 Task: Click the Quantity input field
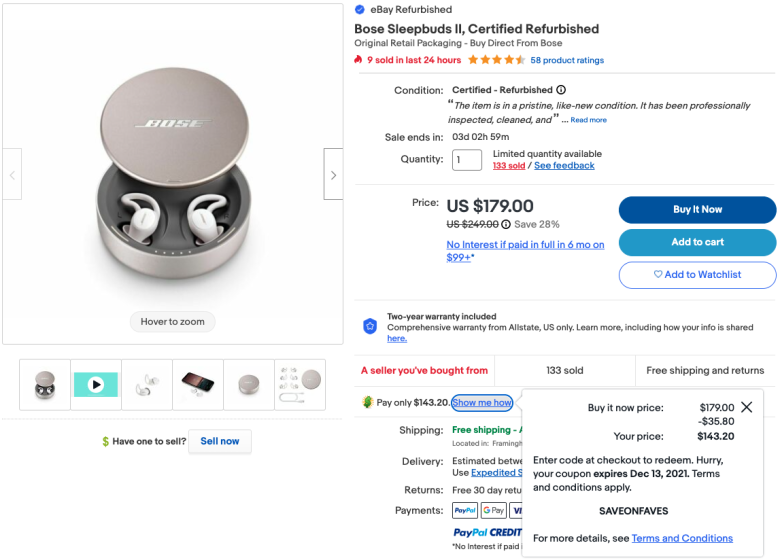click(x=467, y=160)
